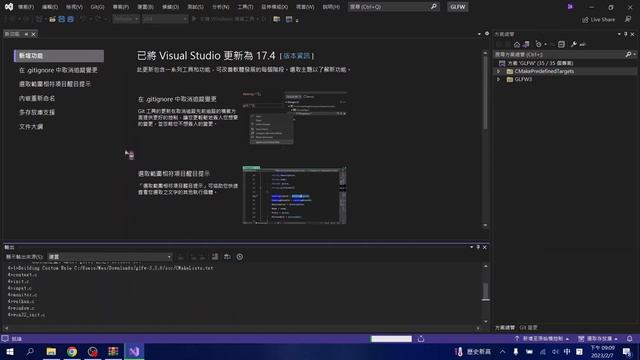Toggle auto-hide pin on Output panel
This screenshot has height=360, width=640.
coord(478,247)
